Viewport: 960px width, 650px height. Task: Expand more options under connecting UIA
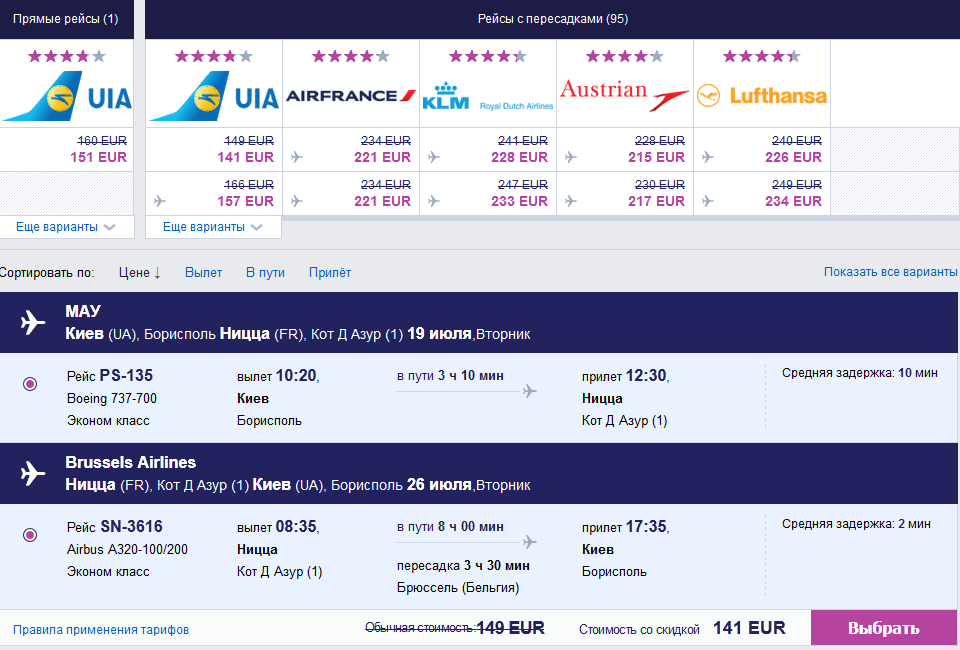(213, 227)
